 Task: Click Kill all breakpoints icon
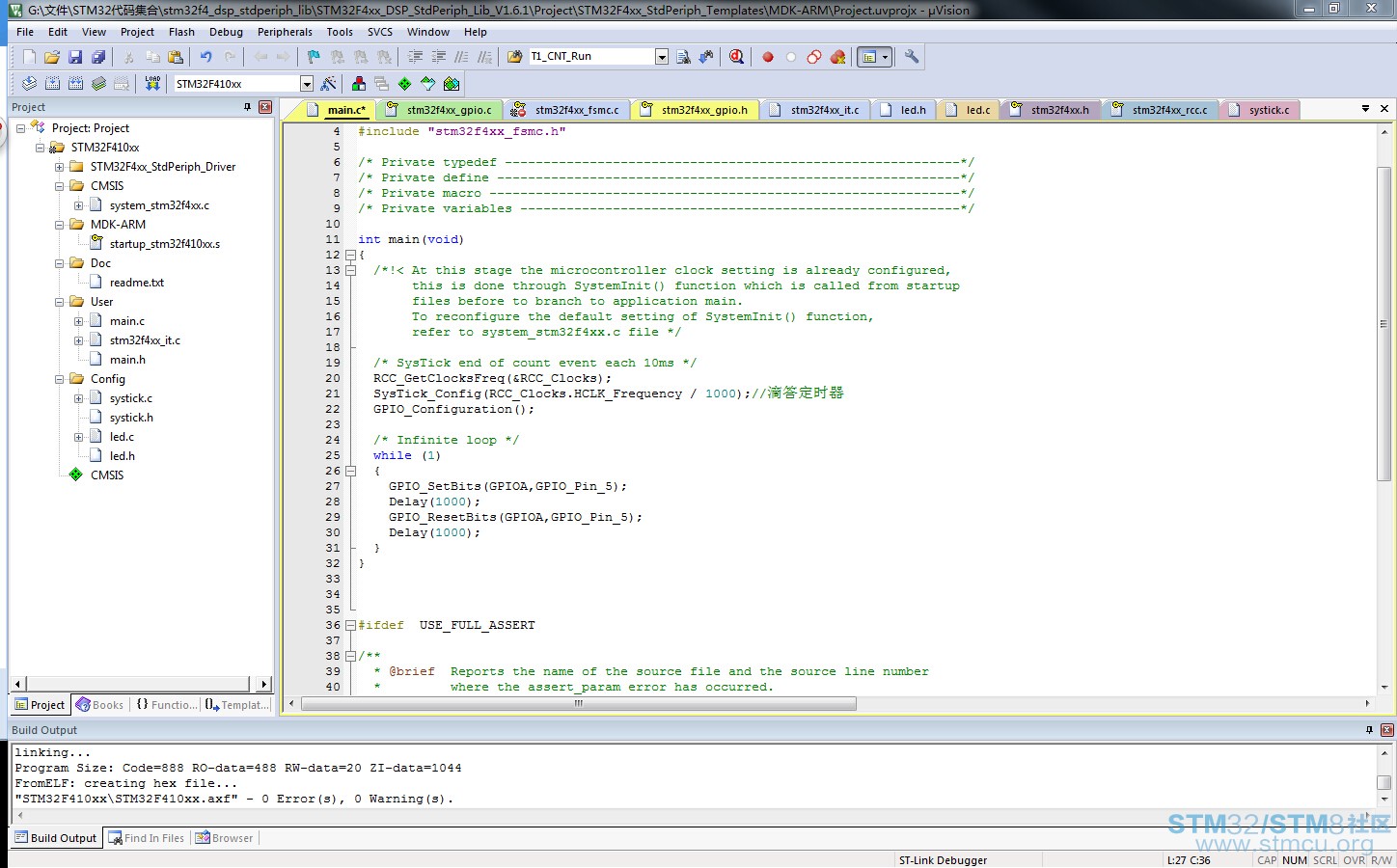837,57
